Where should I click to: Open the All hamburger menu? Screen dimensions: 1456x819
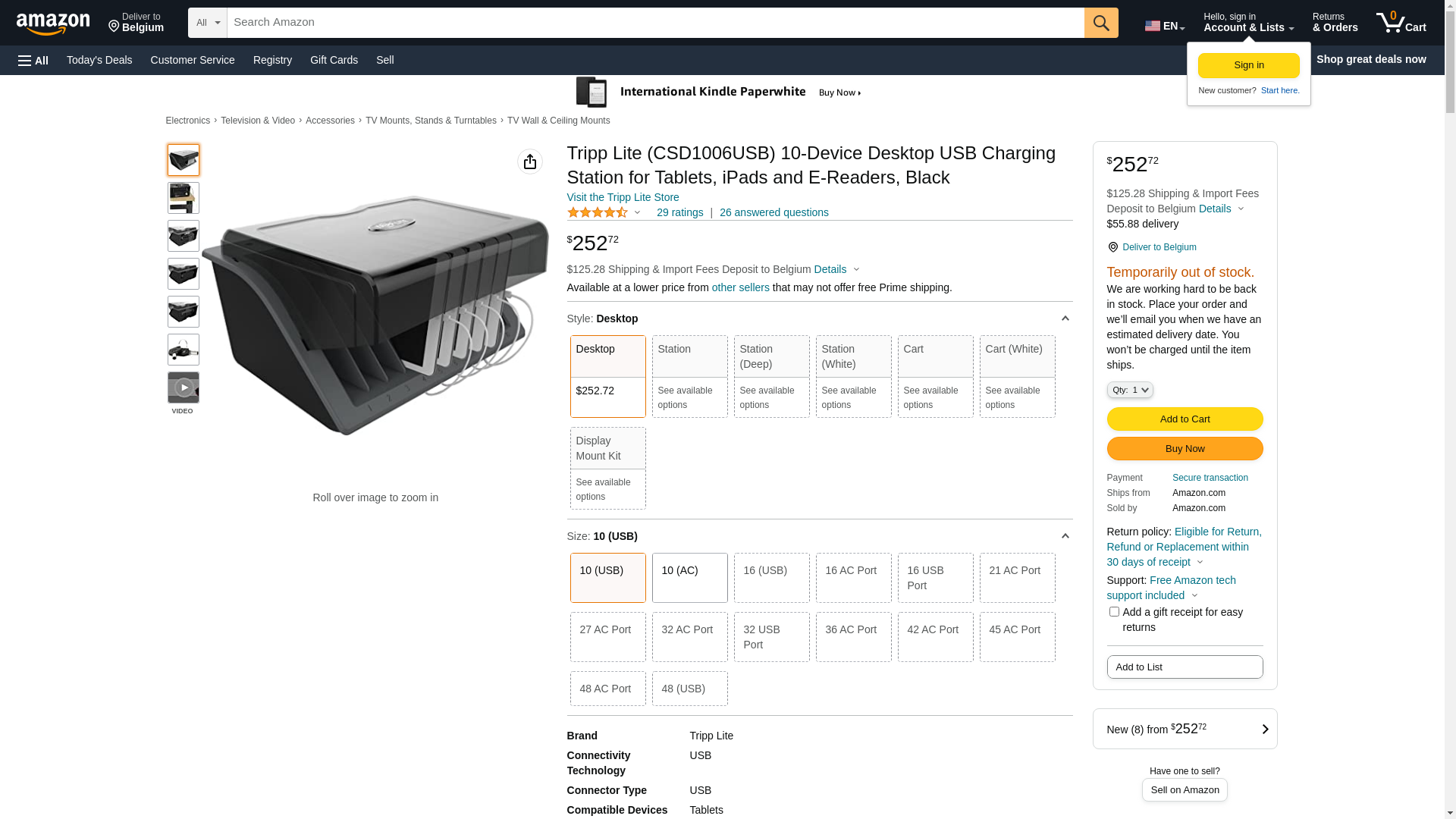33,61
